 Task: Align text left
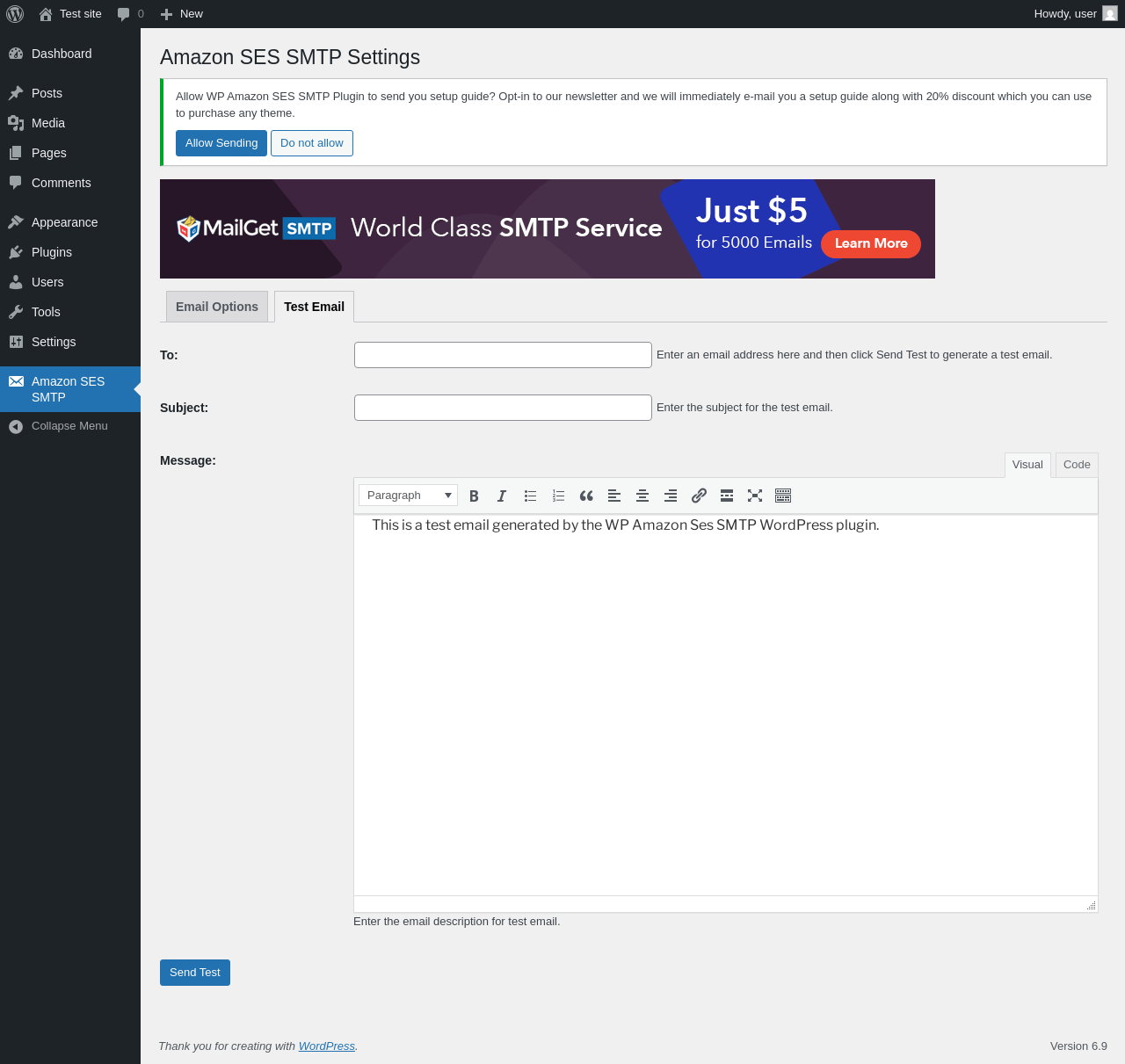(x=614, y=496)
